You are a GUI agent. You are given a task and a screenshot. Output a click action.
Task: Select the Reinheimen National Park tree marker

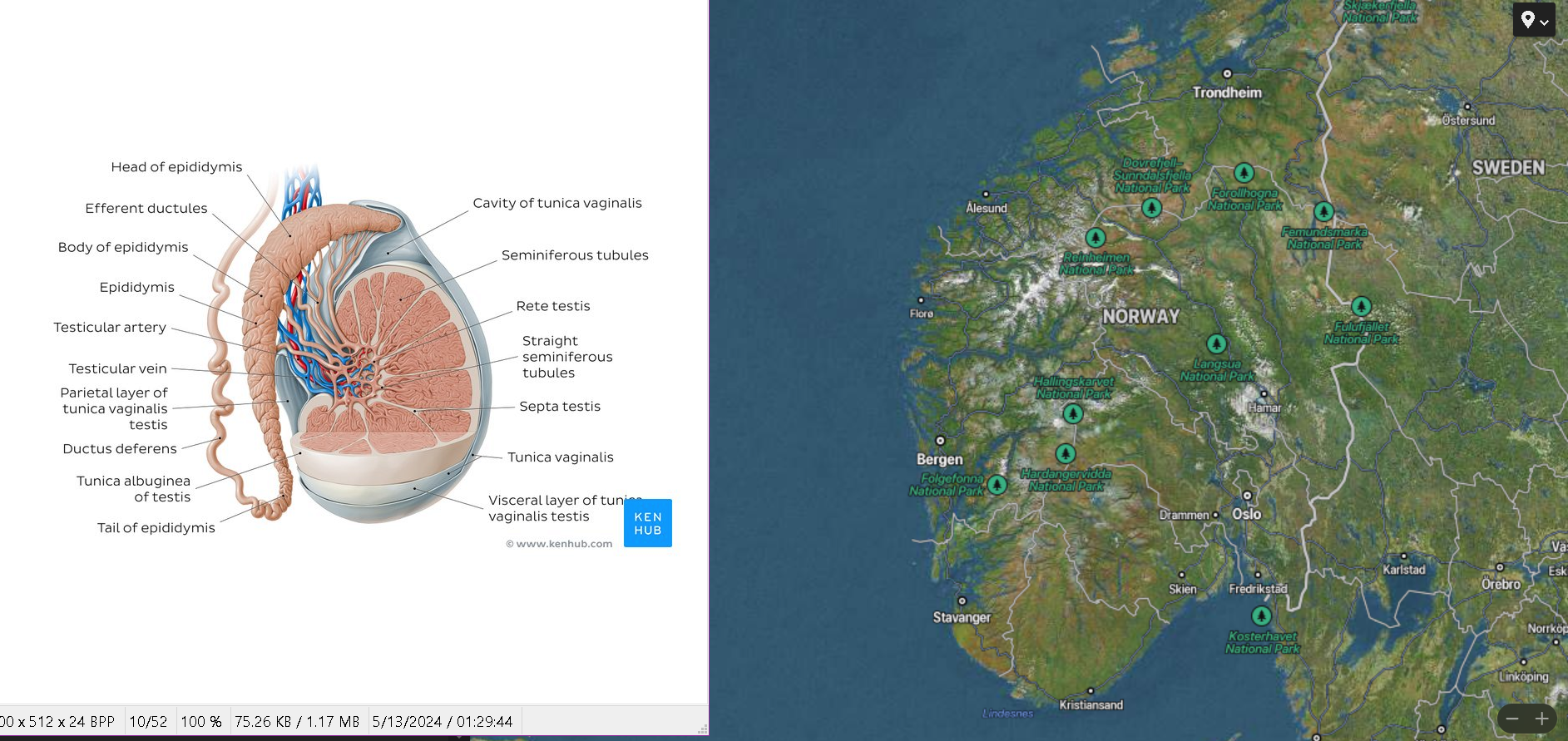point(1096,238)
